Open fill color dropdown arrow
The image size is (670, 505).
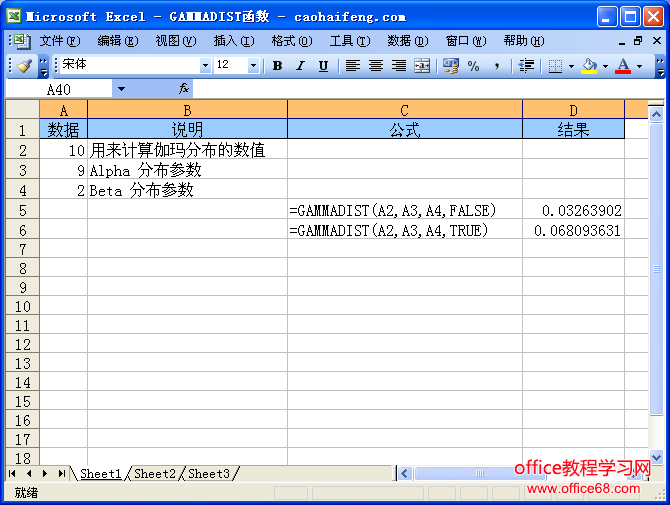click(605, 66)
